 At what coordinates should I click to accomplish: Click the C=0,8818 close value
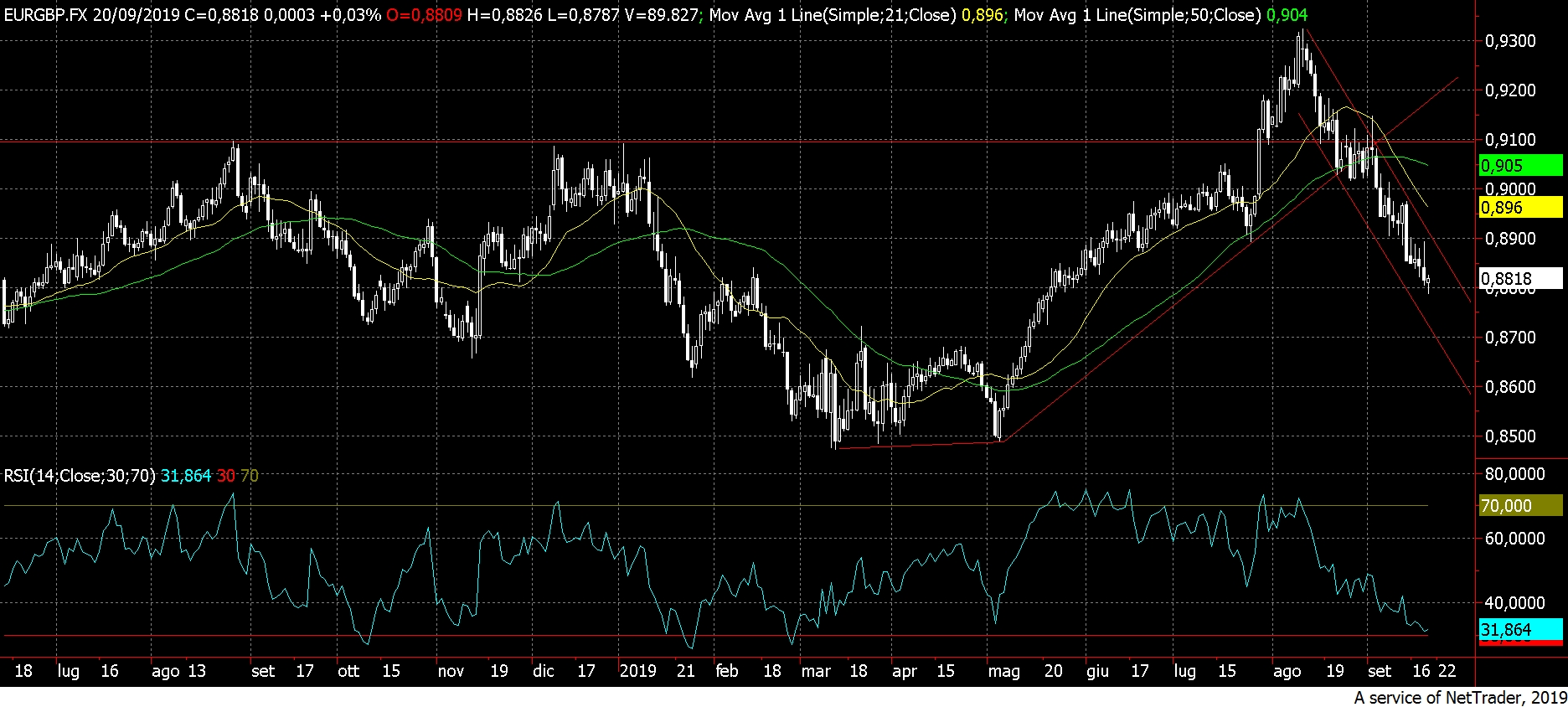221,15
